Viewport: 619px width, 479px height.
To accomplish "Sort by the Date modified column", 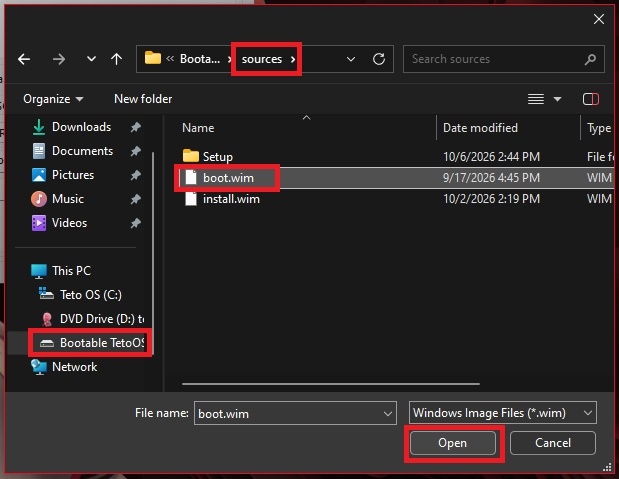I will pos(480,128).
